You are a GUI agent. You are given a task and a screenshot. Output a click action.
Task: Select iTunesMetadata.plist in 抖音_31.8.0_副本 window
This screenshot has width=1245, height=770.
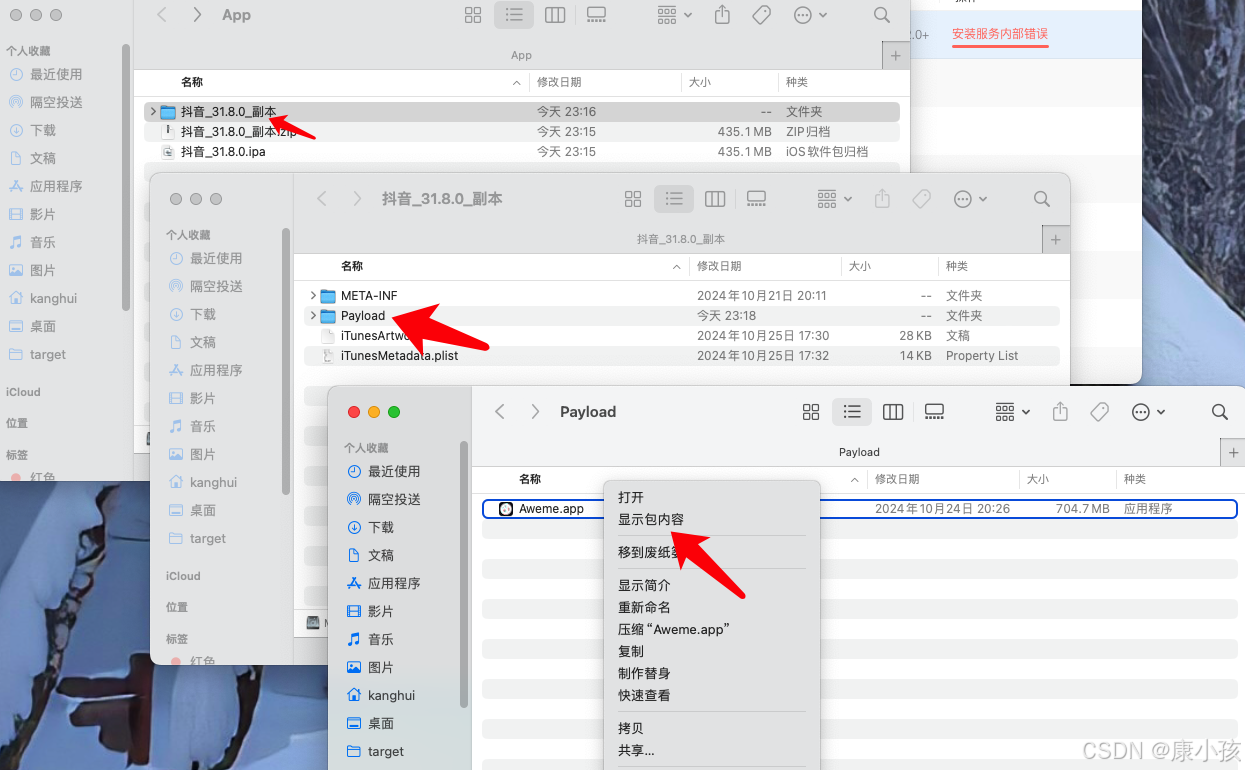click(681, 356)
